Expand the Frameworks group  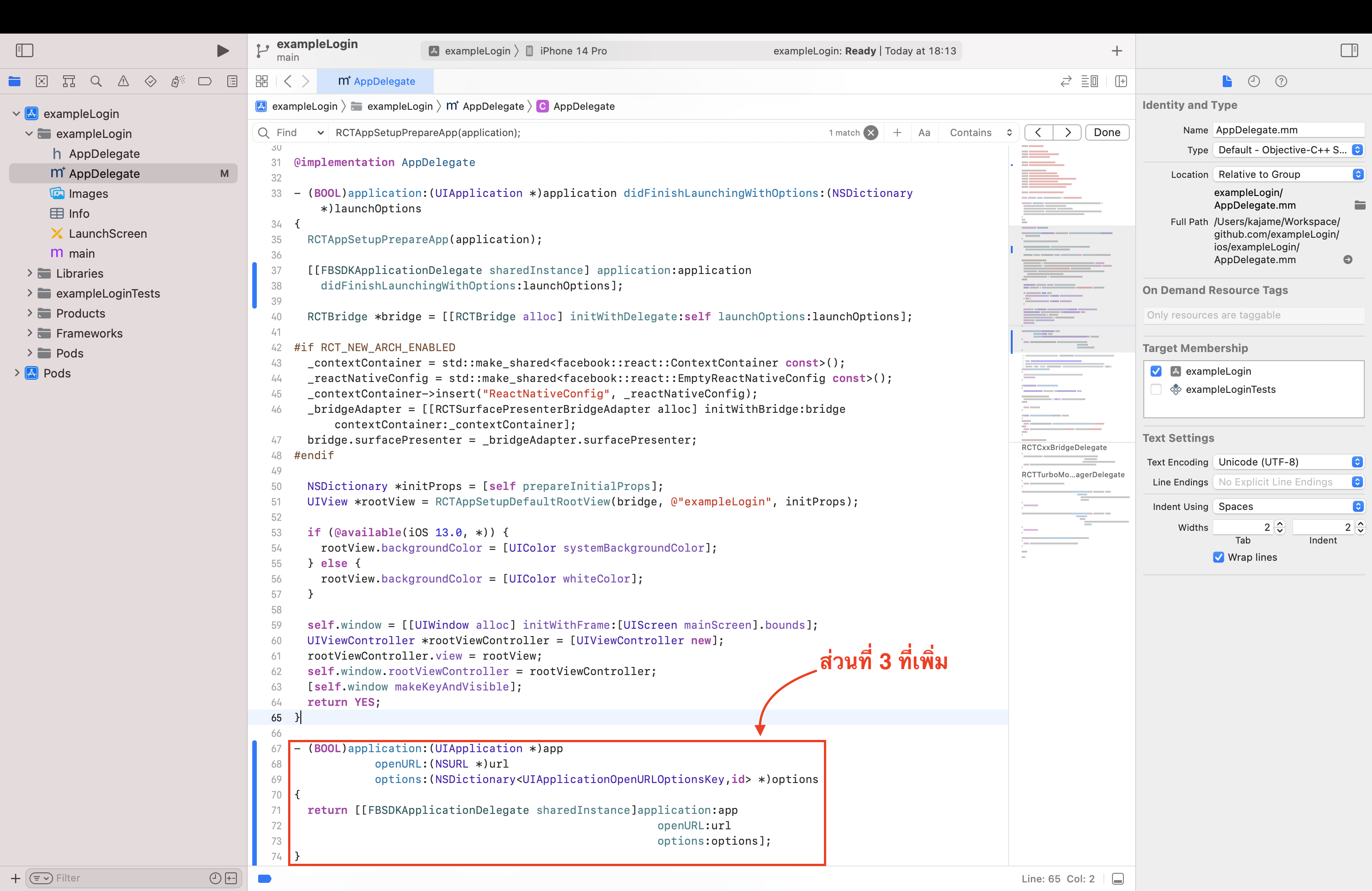[x=30, y=333]
